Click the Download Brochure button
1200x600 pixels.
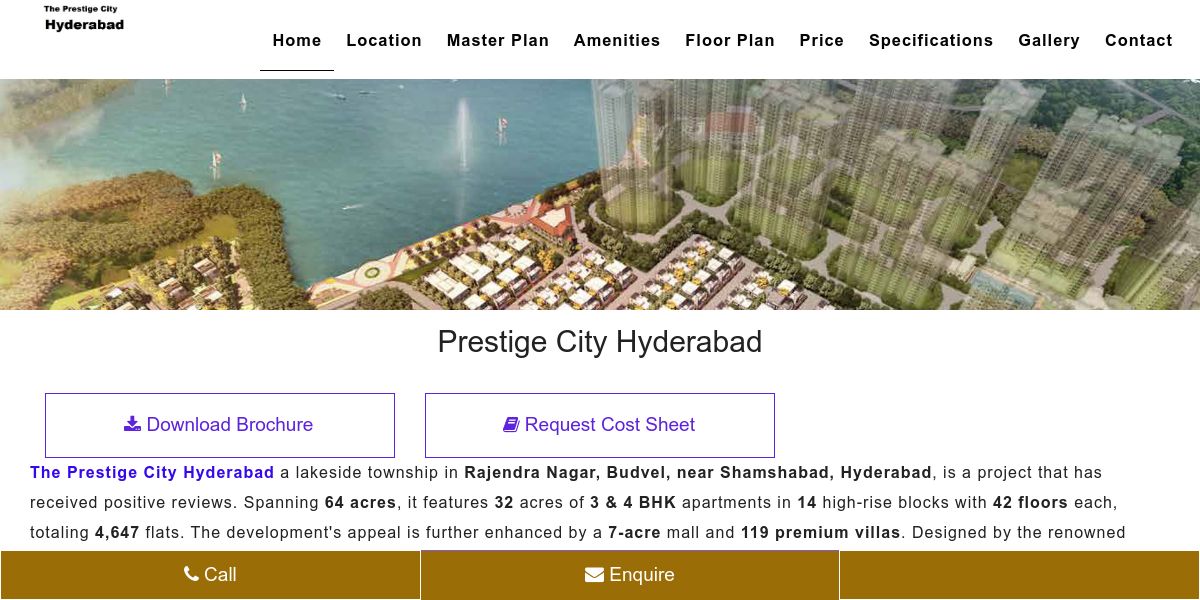coord(220,425)
